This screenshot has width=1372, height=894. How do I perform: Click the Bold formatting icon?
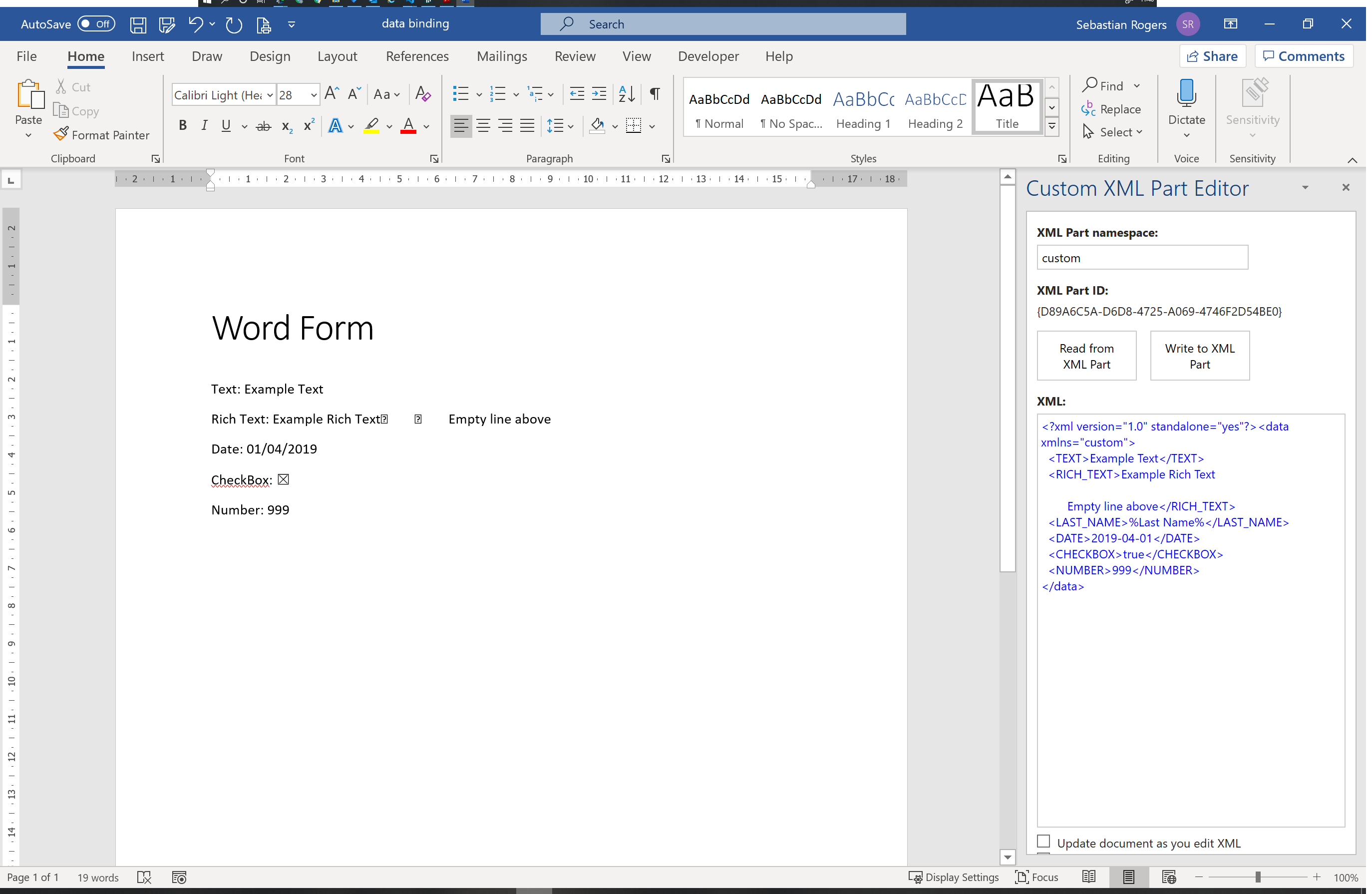pyautogui.click(x=181, y=125)
